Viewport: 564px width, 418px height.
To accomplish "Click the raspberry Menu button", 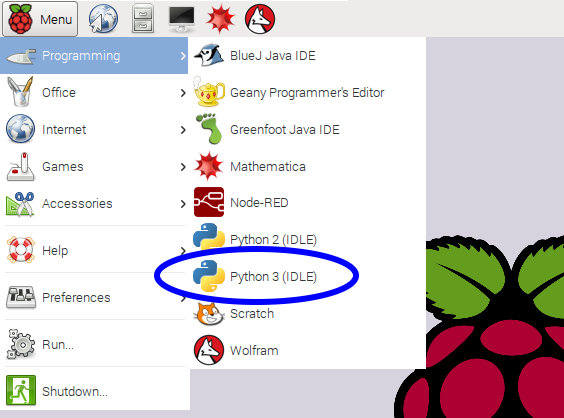I will point(40,19).
